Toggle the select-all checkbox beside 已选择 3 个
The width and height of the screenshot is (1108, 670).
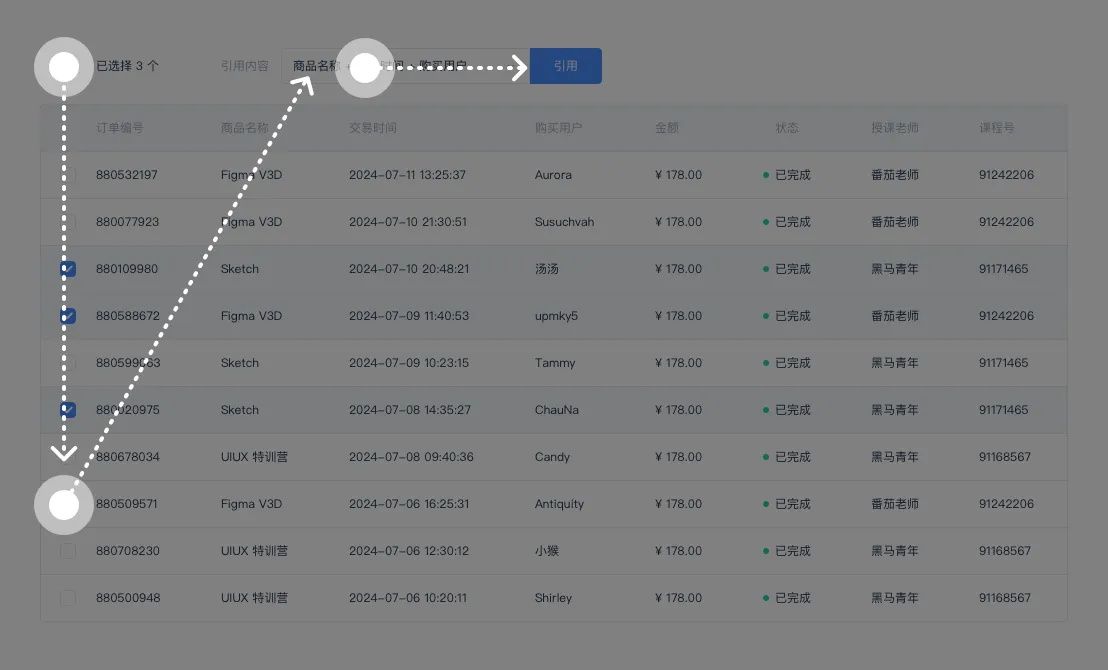[x=64, y=66]
